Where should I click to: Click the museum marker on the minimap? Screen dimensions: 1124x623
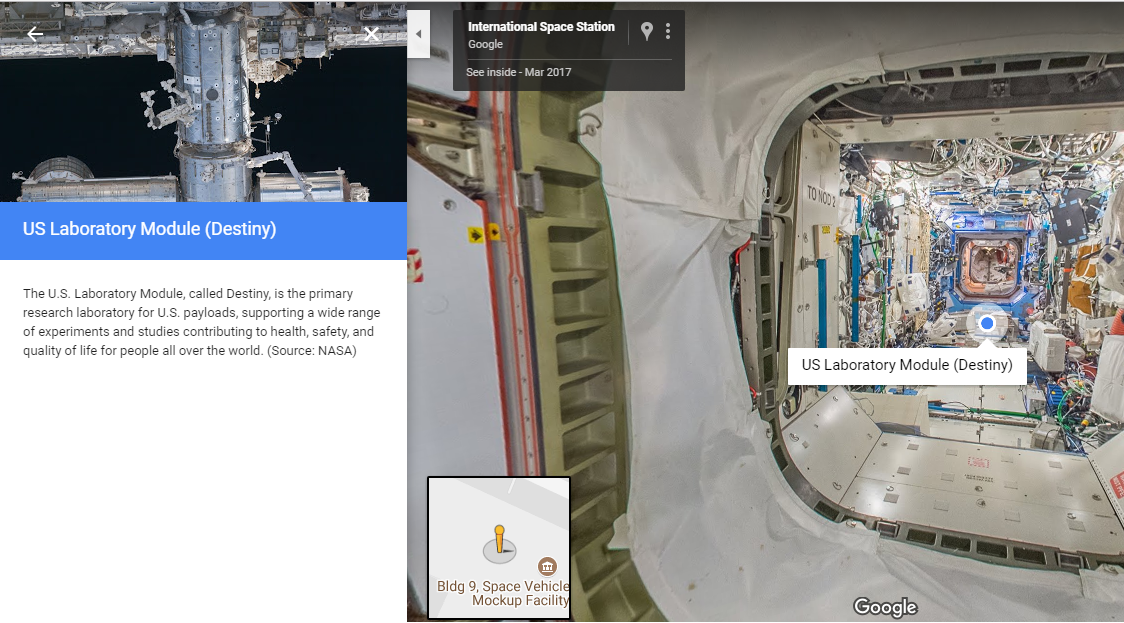click(548, 566)
